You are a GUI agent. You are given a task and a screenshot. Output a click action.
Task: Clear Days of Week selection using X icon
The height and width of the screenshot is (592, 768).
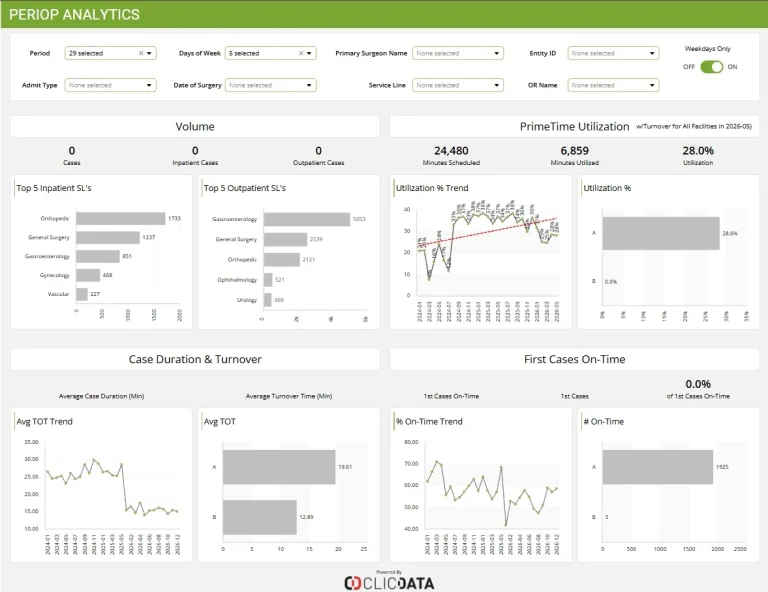click(301, 53)
